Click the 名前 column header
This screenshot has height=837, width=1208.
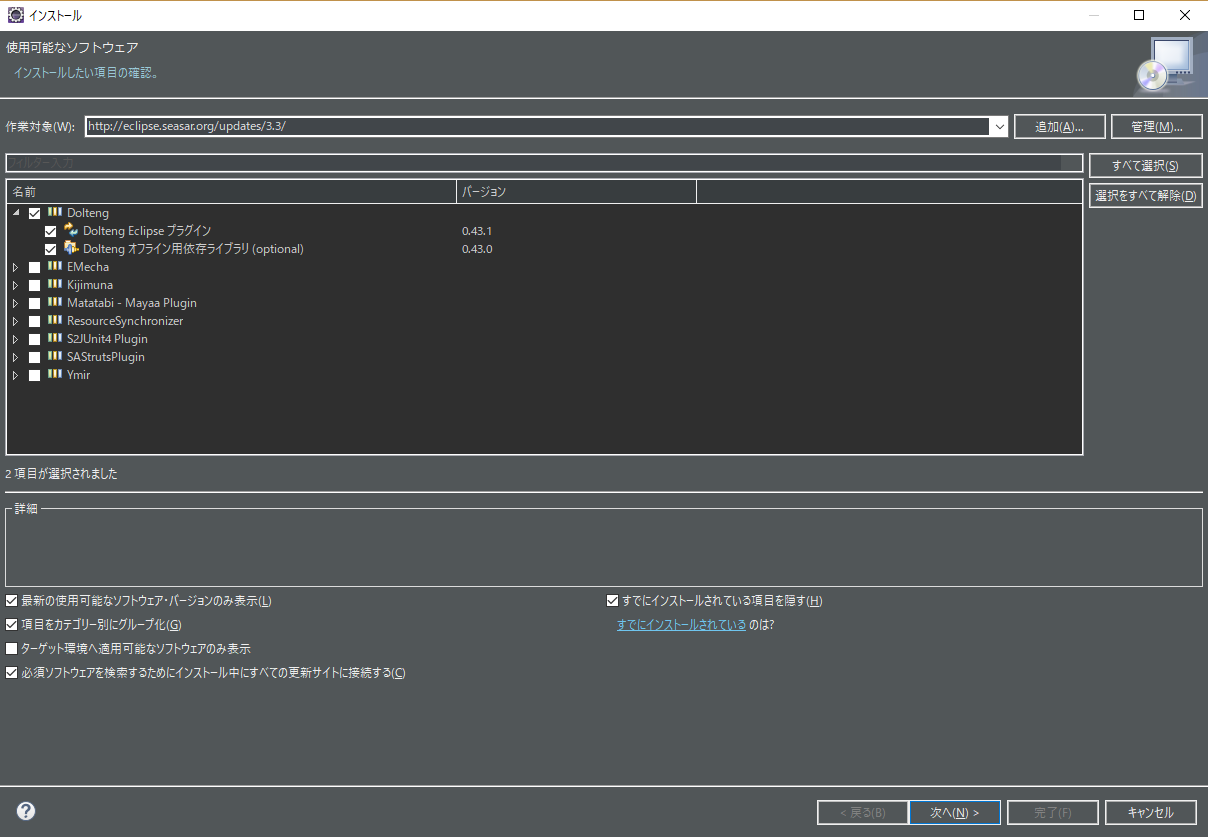[231, 191]
